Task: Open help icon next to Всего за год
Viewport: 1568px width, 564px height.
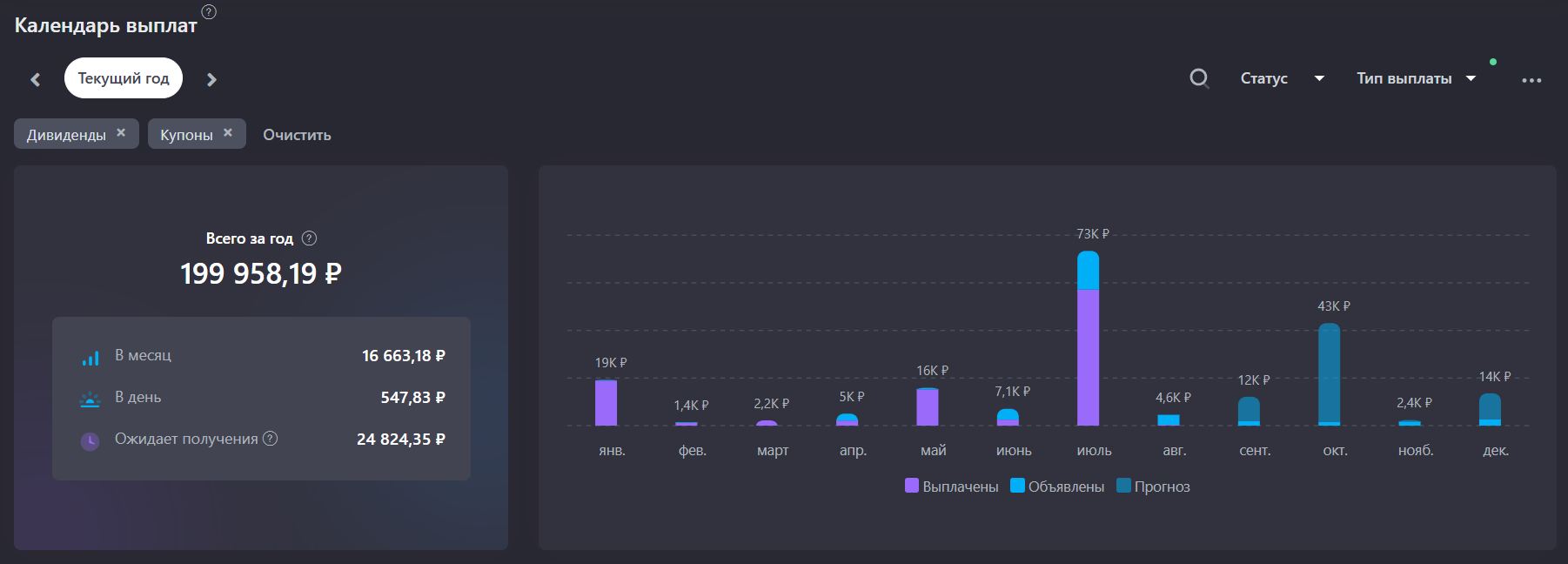Action: [309, 238]
